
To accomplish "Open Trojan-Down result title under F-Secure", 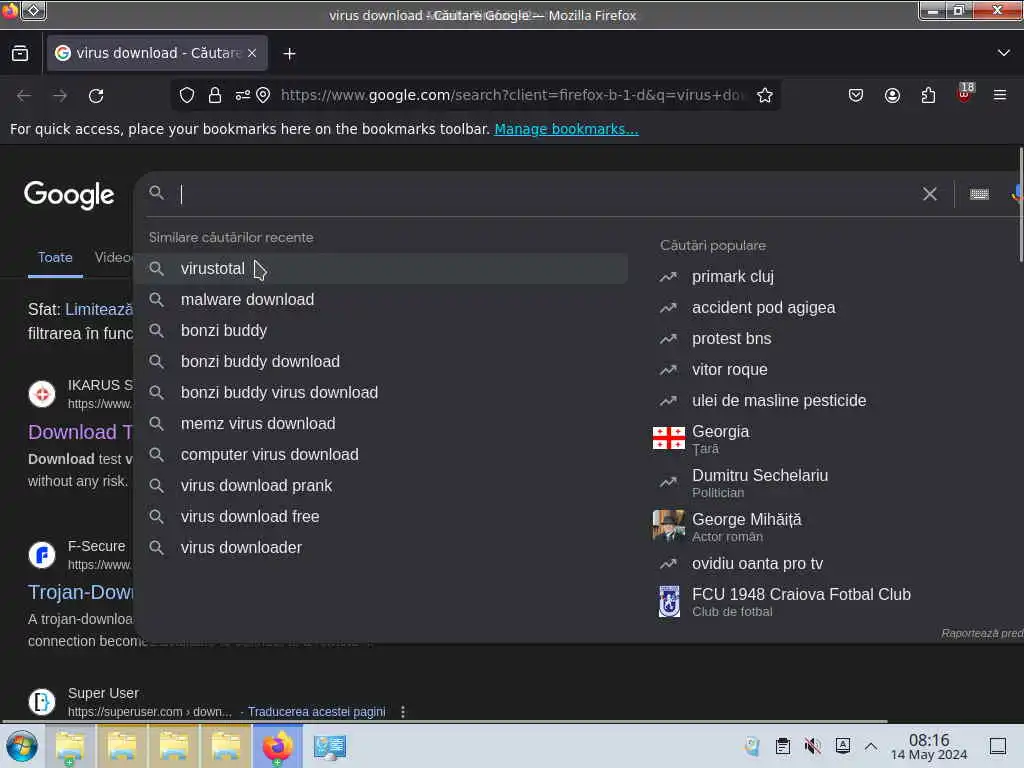I will point(80,592).
